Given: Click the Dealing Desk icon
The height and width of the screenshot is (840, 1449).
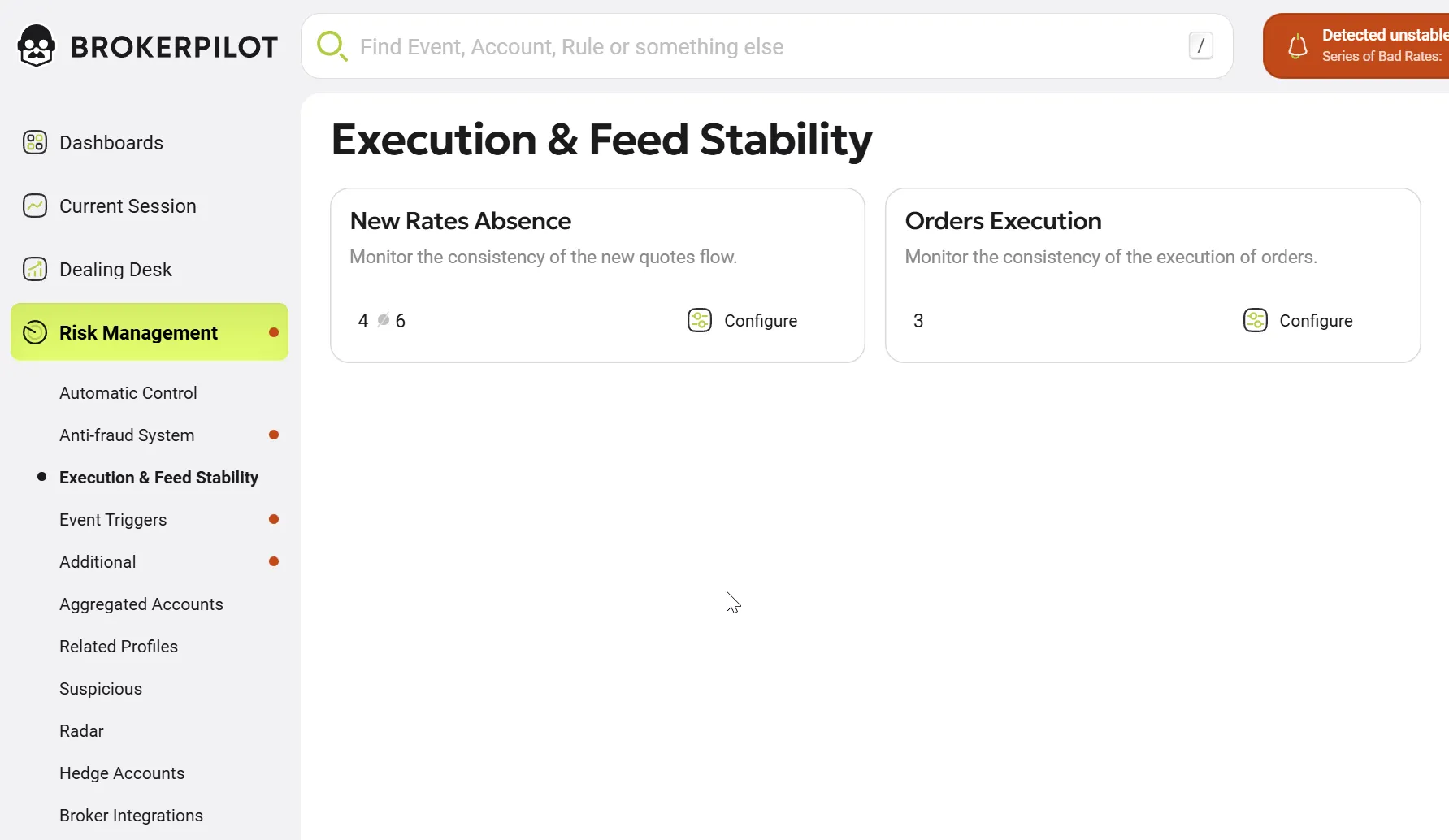Looking at the screenshot, I should pyautogui.click(x=35, y=269).
